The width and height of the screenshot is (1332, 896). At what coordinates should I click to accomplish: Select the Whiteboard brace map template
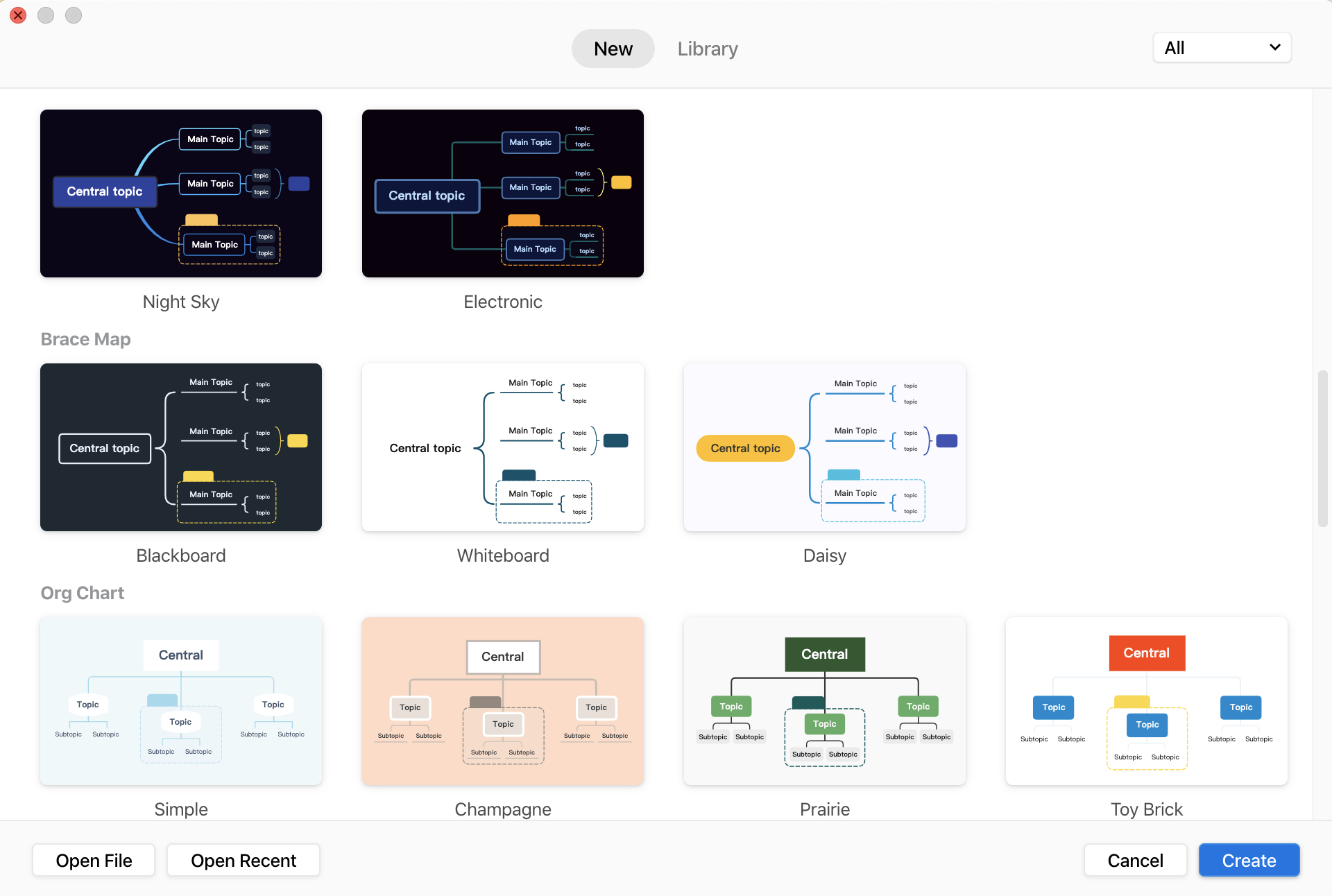point(503,447)
